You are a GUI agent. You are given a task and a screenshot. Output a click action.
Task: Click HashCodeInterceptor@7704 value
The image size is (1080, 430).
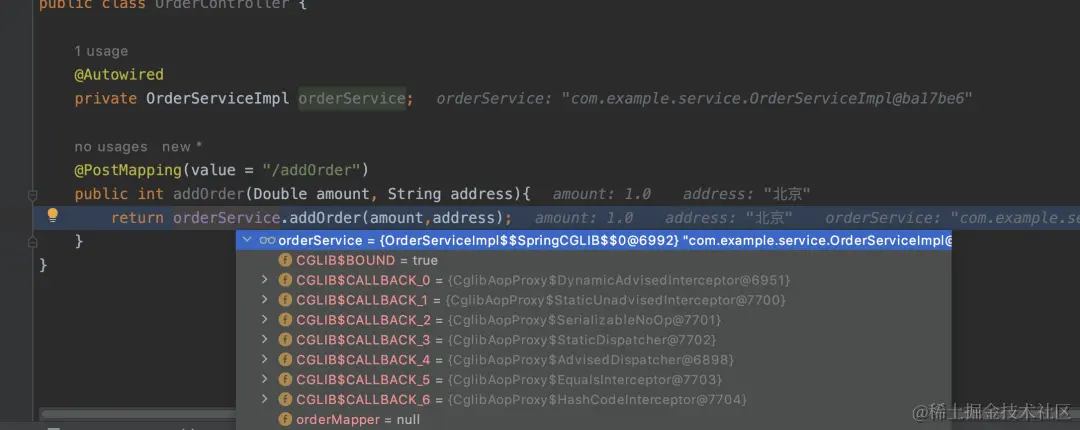(597, 400)
